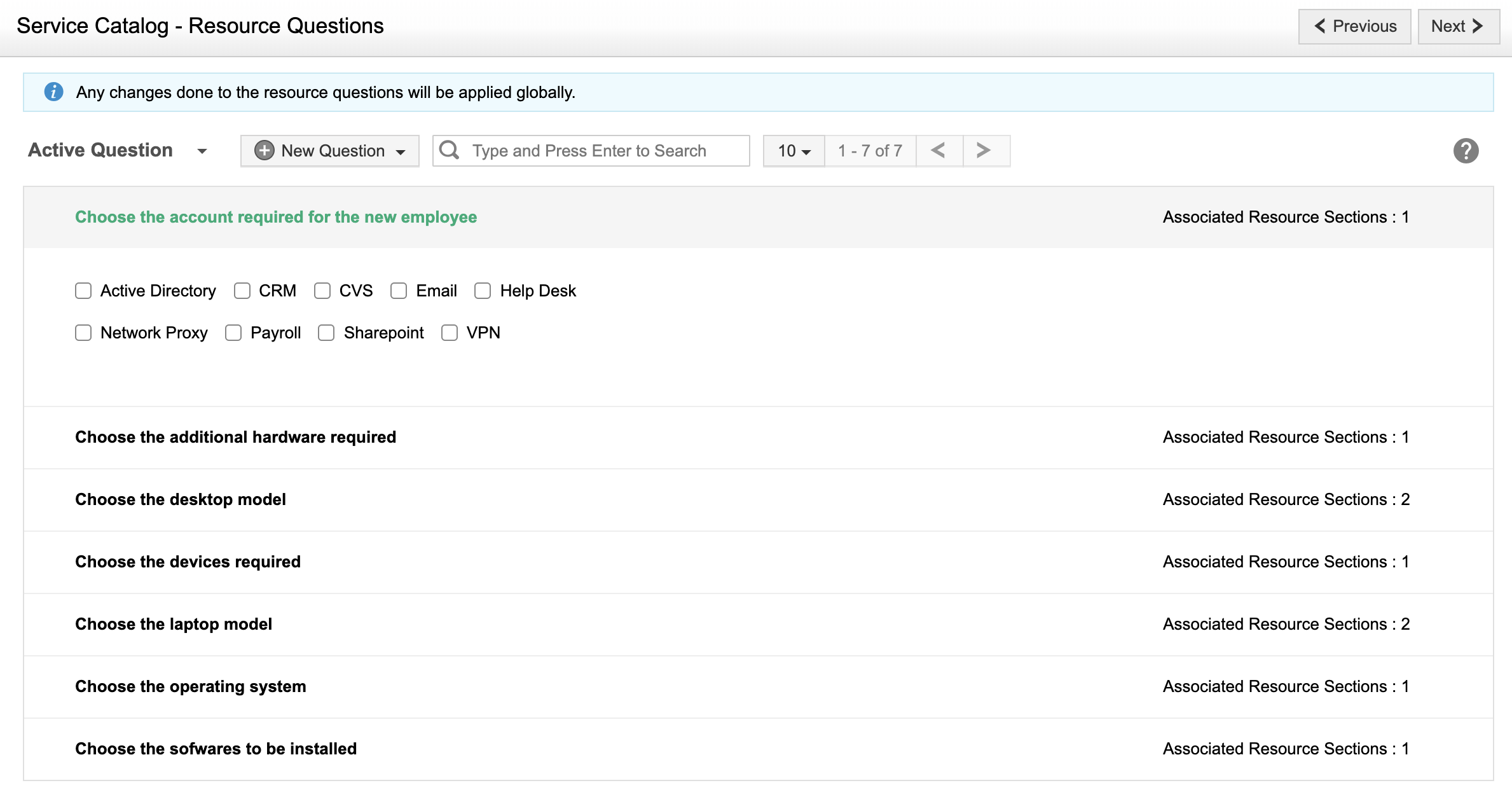Expand Choose the operating system row

click(191, 686)
